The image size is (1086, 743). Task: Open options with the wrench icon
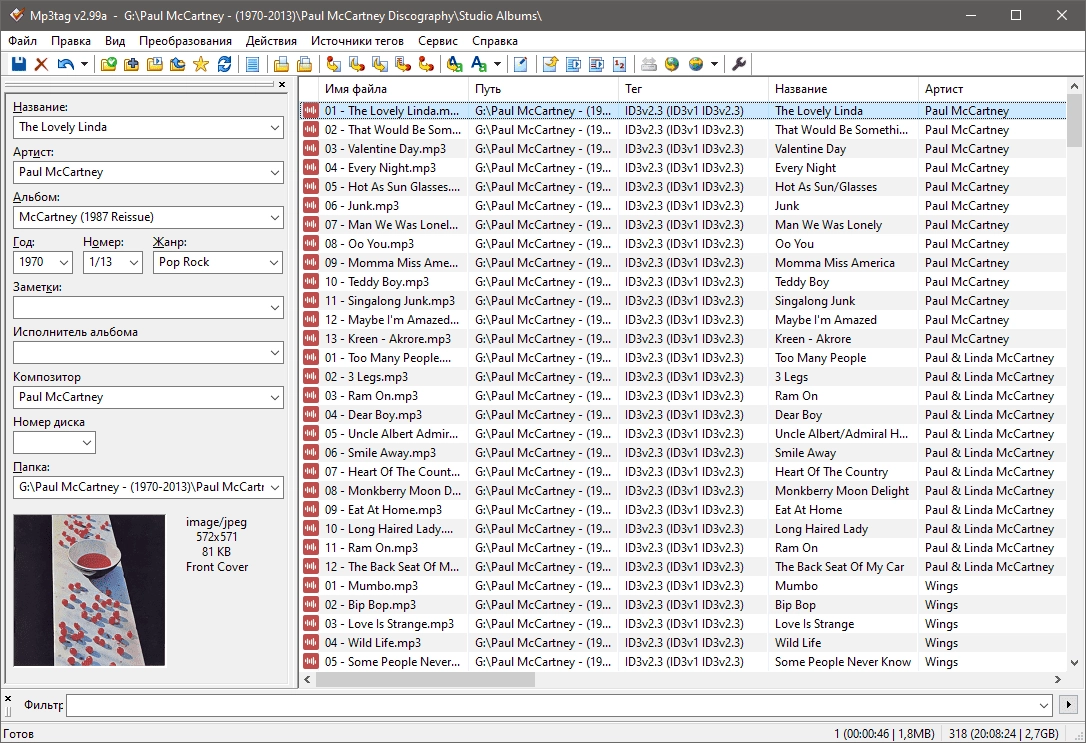[739, 64]
